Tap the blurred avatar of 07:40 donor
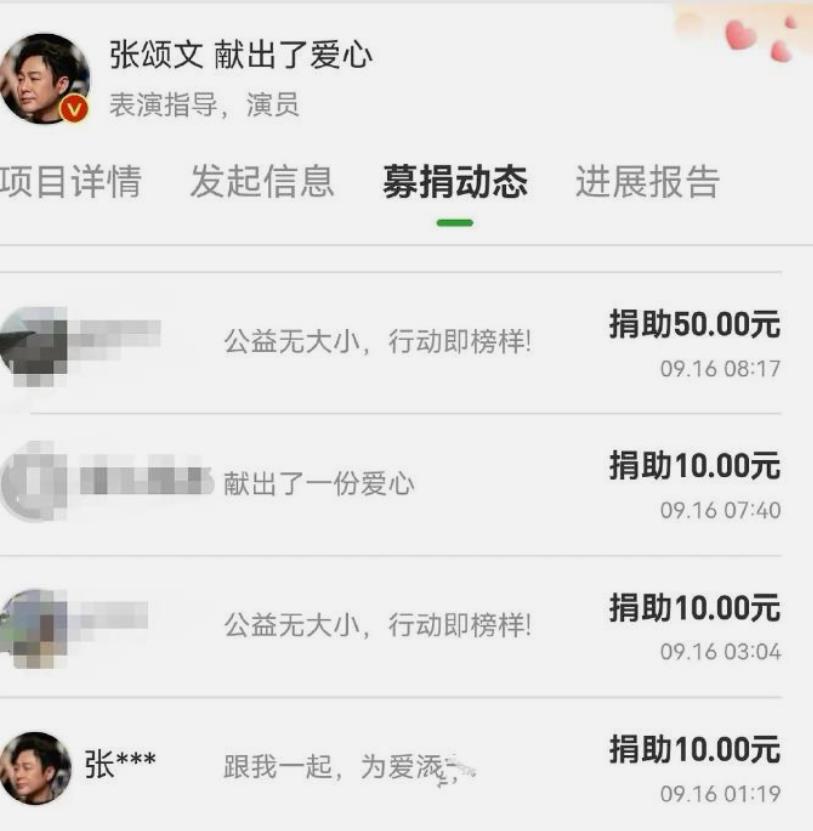Image resolution: width=813 pixels, height=831 pixels. point(34,482)
